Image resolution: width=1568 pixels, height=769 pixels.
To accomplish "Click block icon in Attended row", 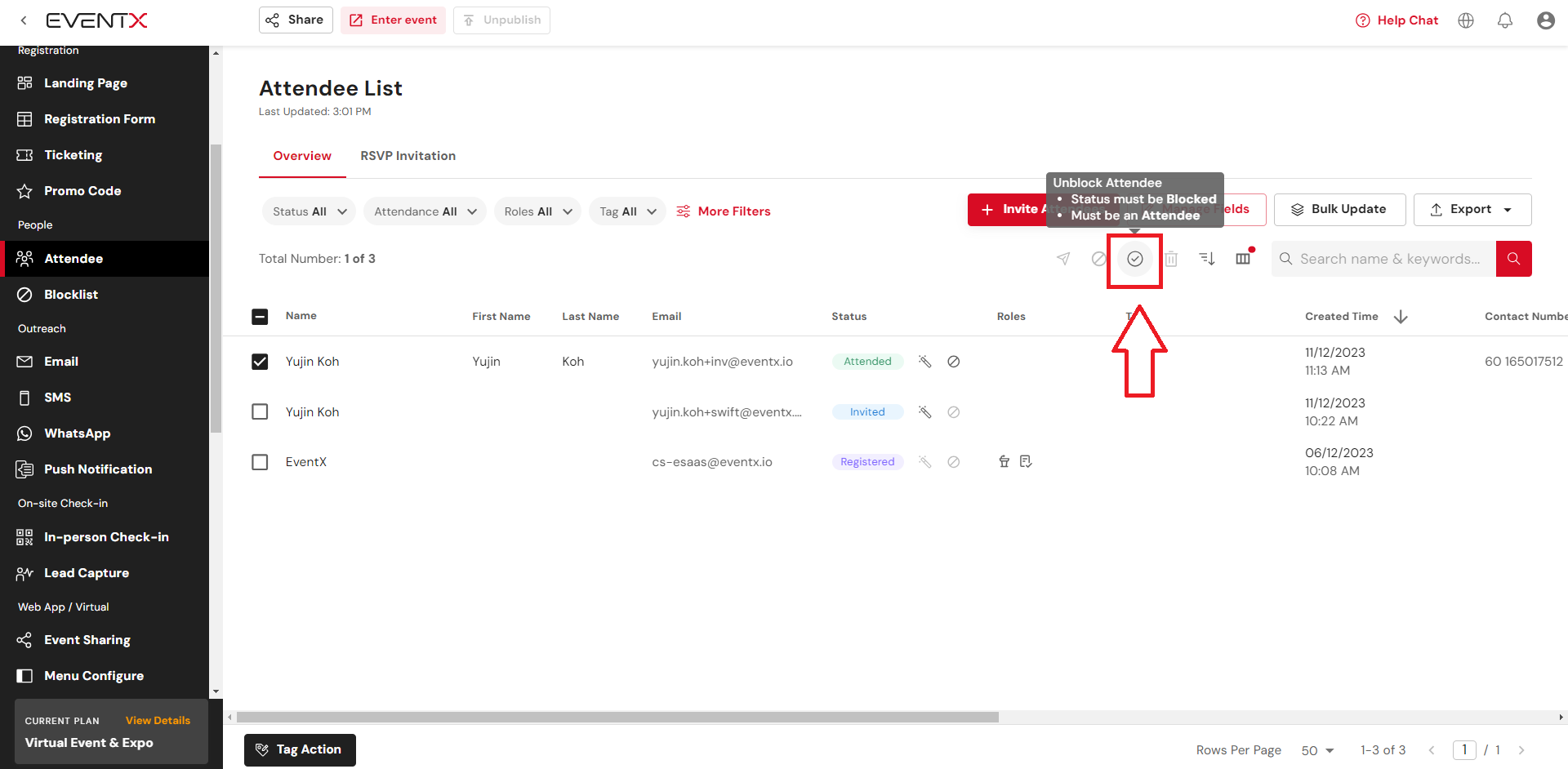I will (953, 362).
